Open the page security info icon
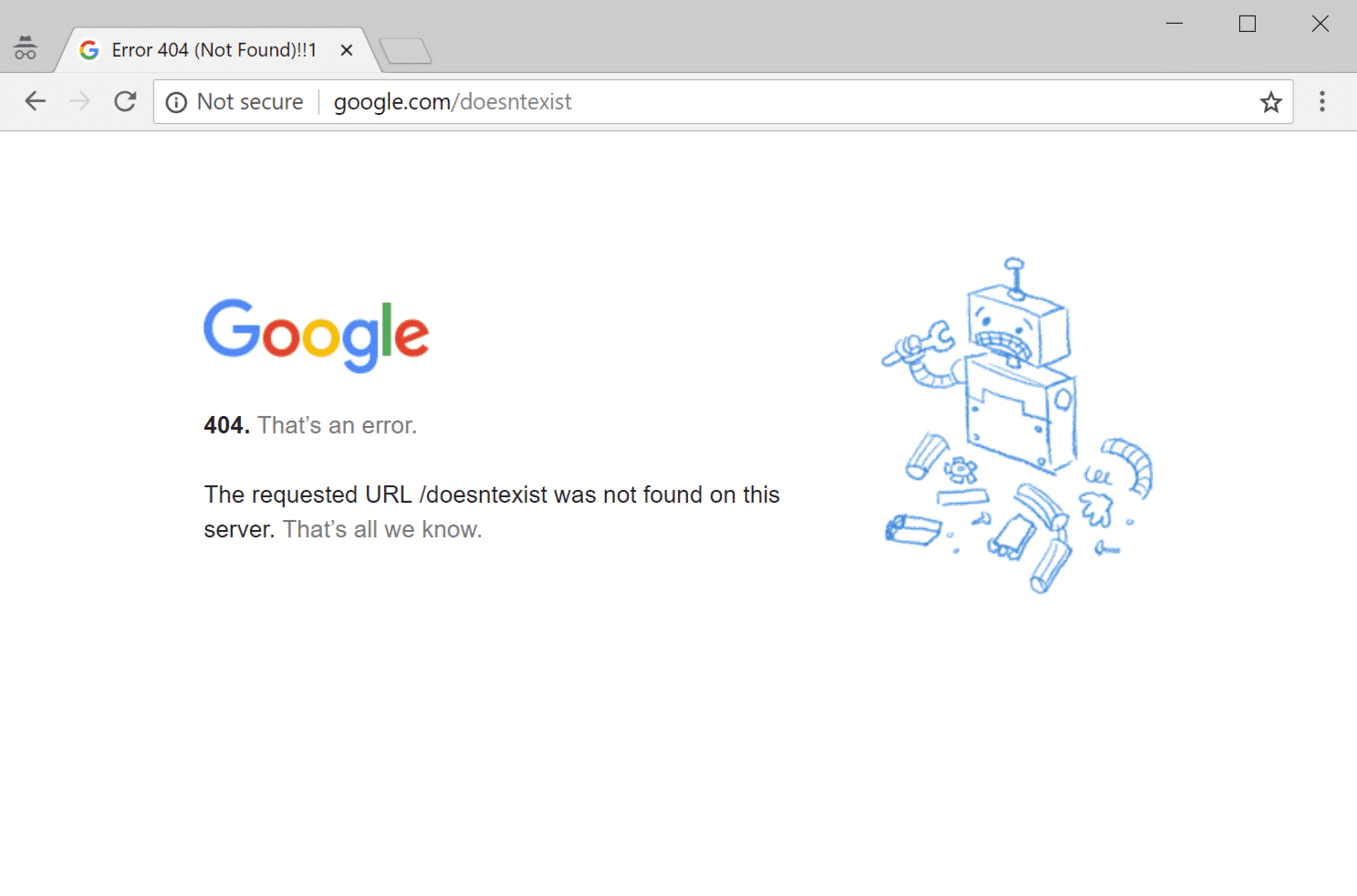Image resolution: width=1357 pixels, height=896 pixels. pyautogui.click(x=176, y=101)
